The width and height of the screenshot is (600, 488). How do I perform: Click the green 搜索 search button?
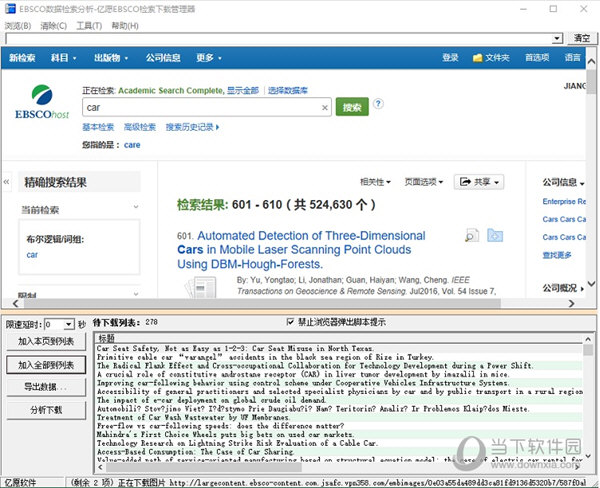point(352,107)
